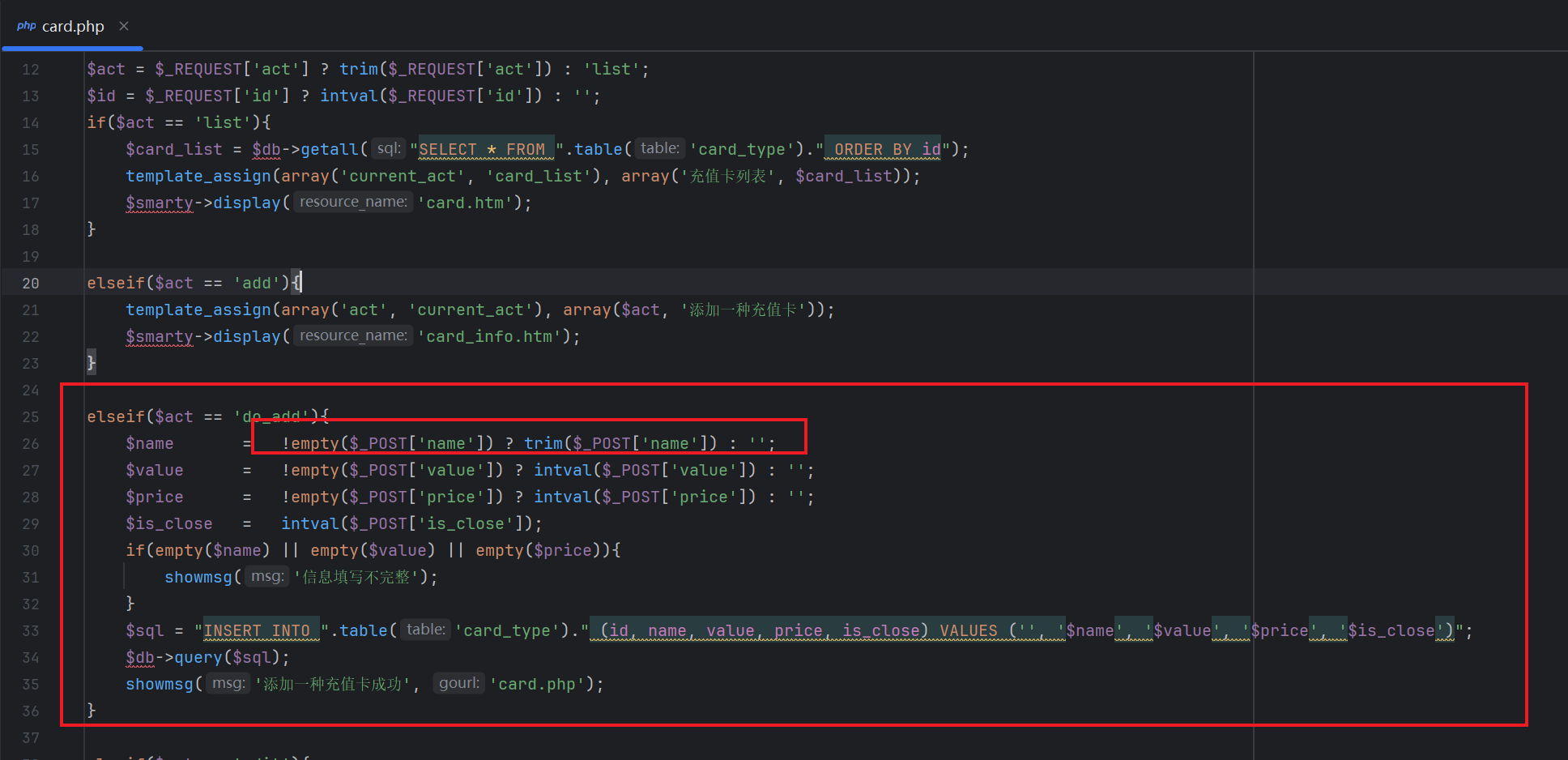This screenshot has width=1568, height=760.
Task: Click the ORDER BY id string
Action: (883, 150)
